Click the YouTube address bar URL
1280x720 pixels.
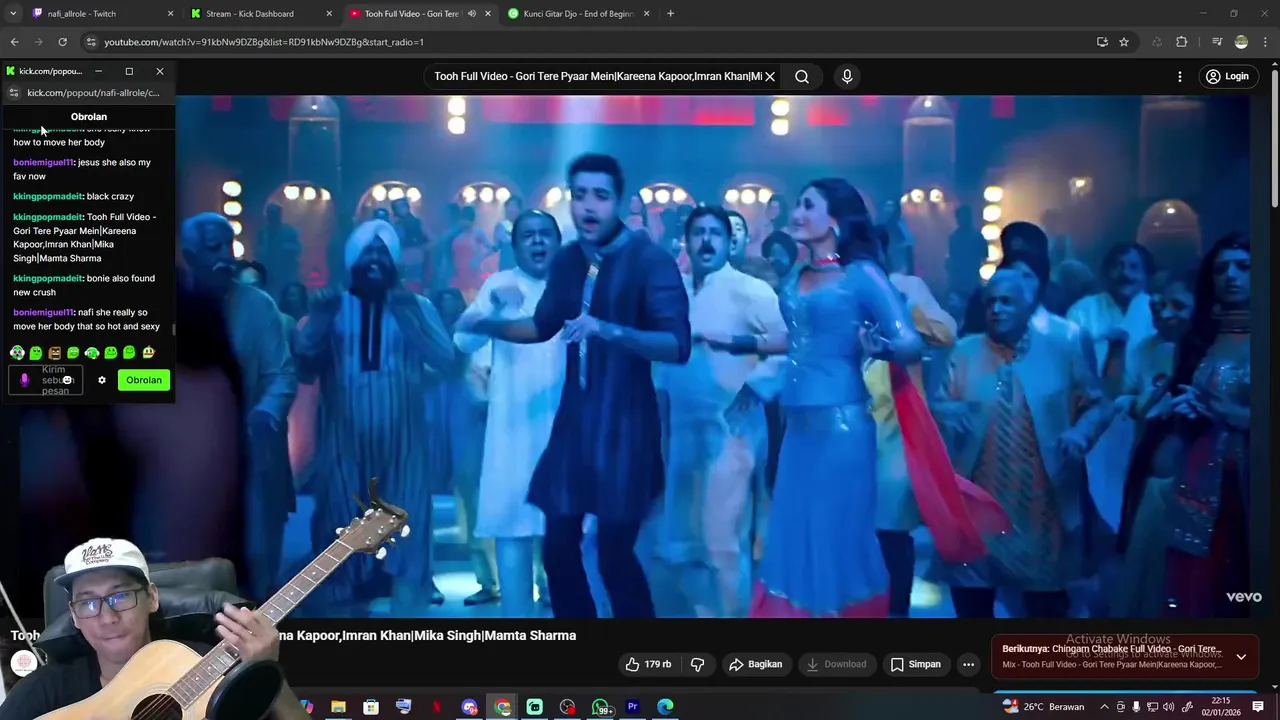(264, 42)
